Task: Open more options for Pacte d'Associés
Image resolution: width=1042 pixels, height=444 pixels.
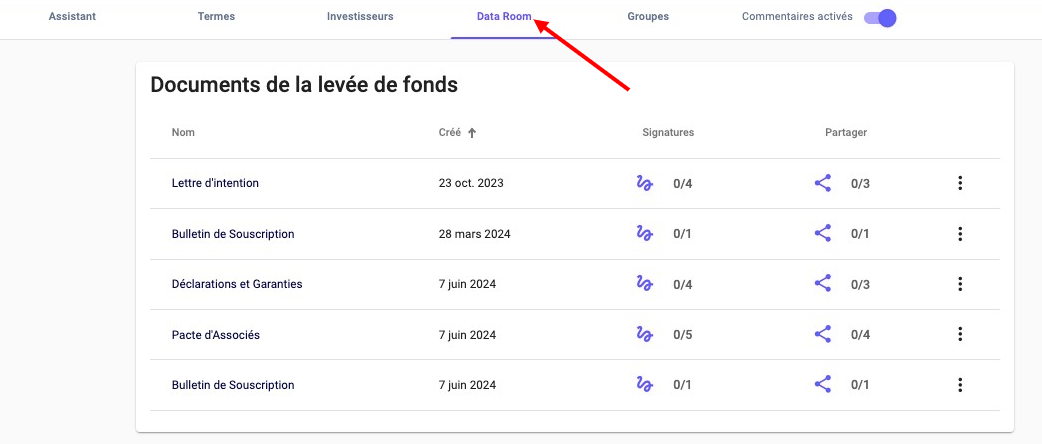Action: pos(960,334)
